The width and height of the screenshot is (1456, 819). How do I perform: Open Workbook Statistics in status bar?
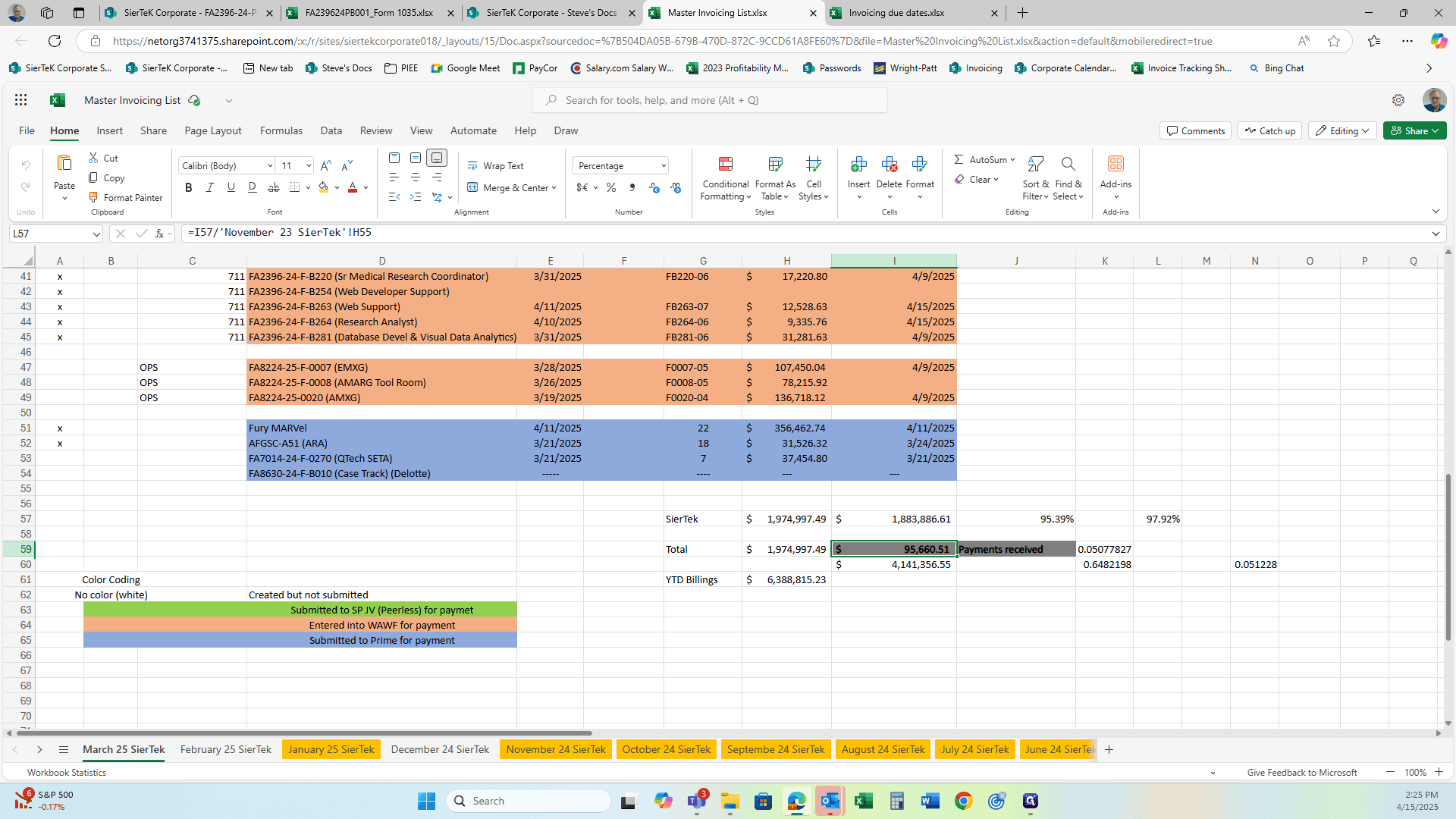(67, 773)
